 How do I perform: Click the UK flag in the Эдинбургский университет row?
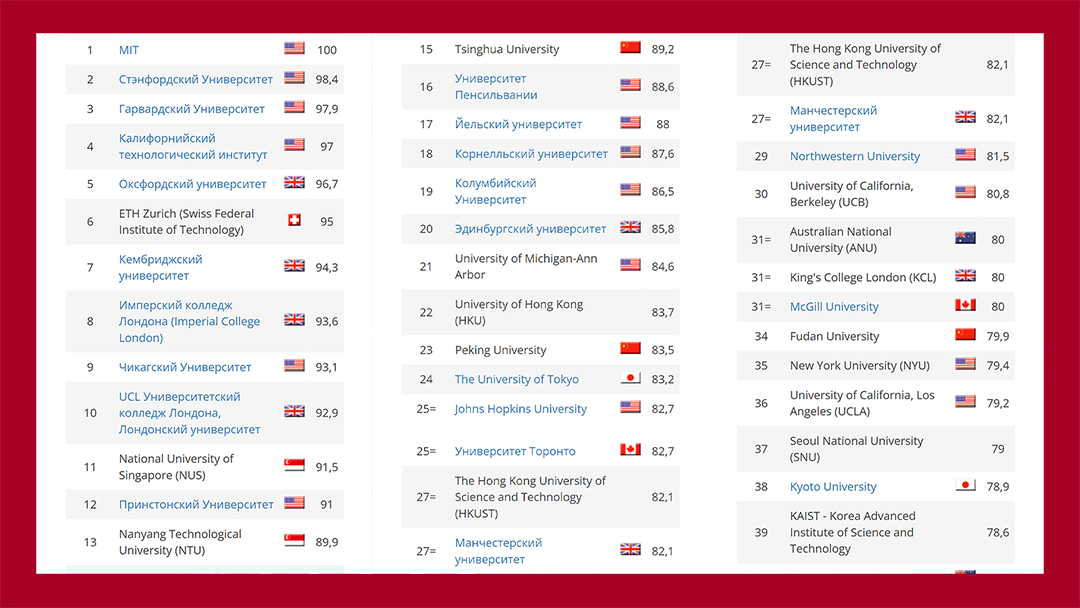click(x=630, y=227)
